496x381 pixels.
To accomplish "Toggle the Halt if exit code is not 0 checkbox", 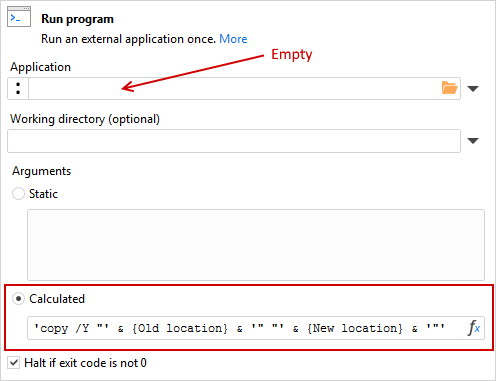I will (14, 363).
